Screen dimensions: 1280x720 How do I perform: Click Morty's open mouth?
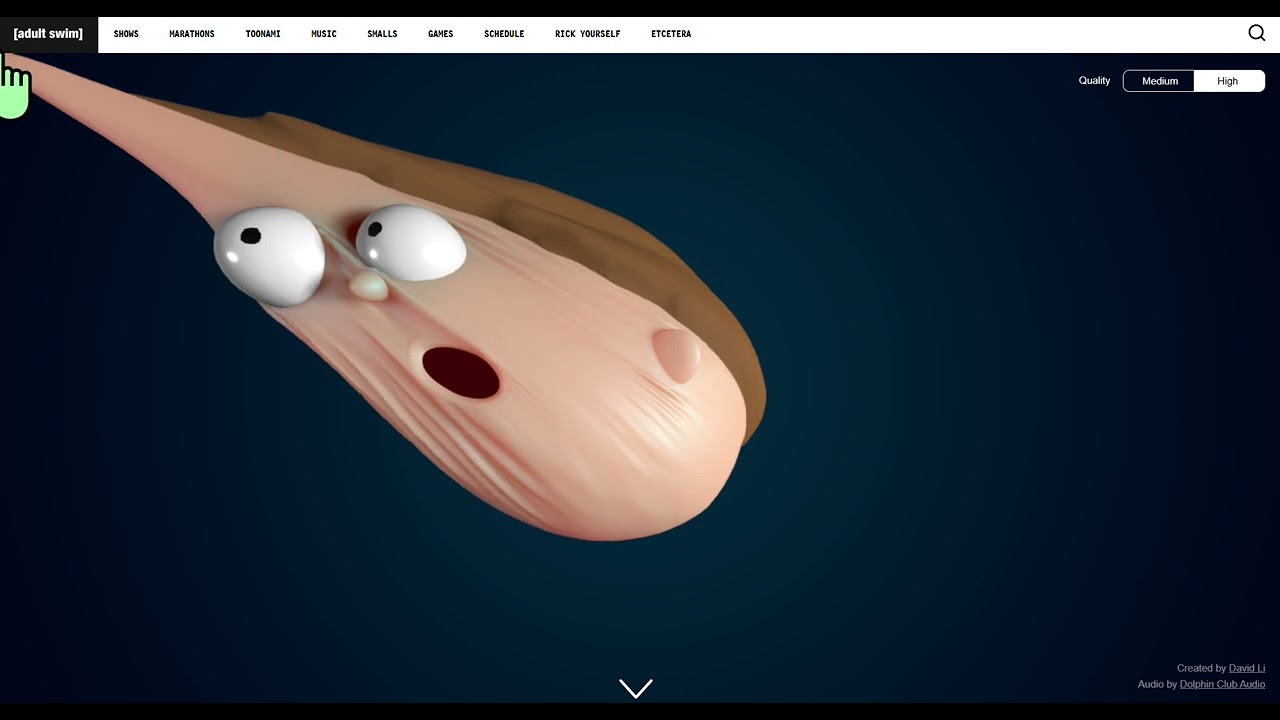461,373
